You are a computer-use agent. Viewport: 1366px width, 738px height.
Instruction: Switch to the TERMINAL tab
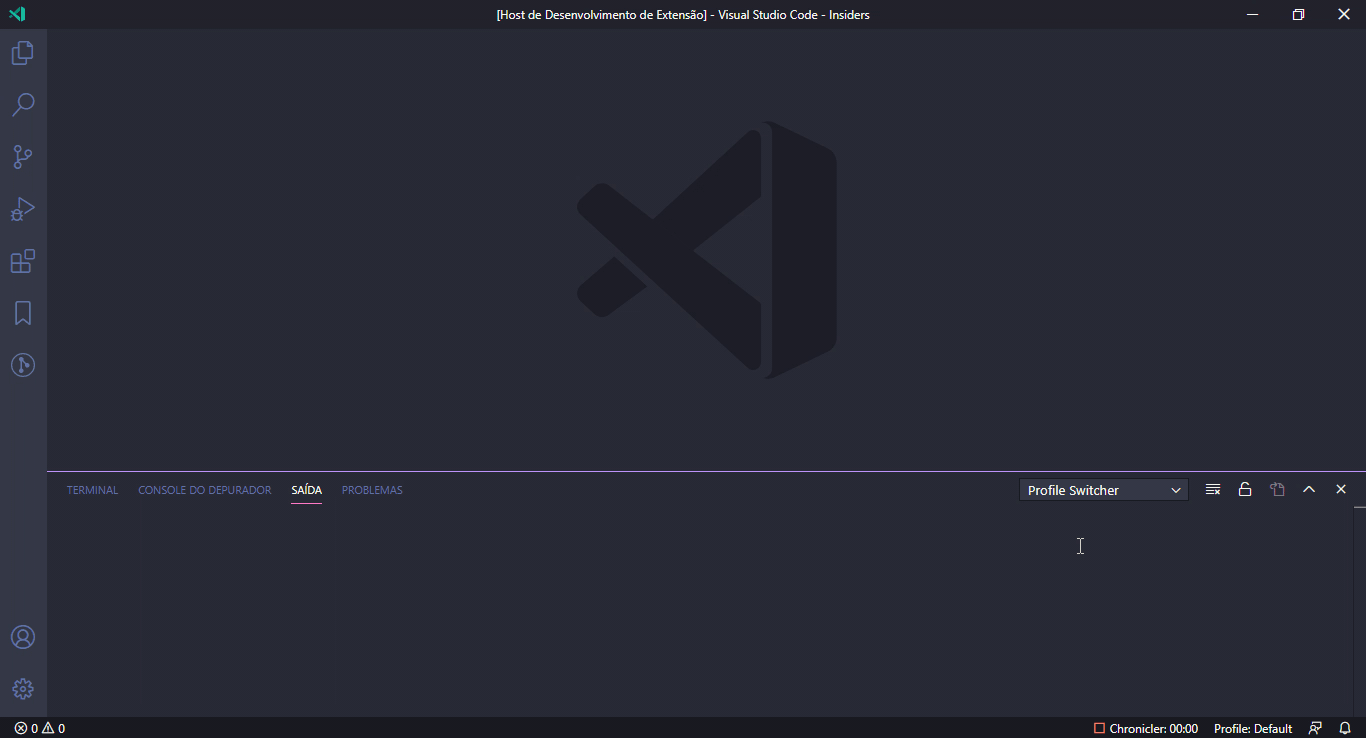point(91,489)
